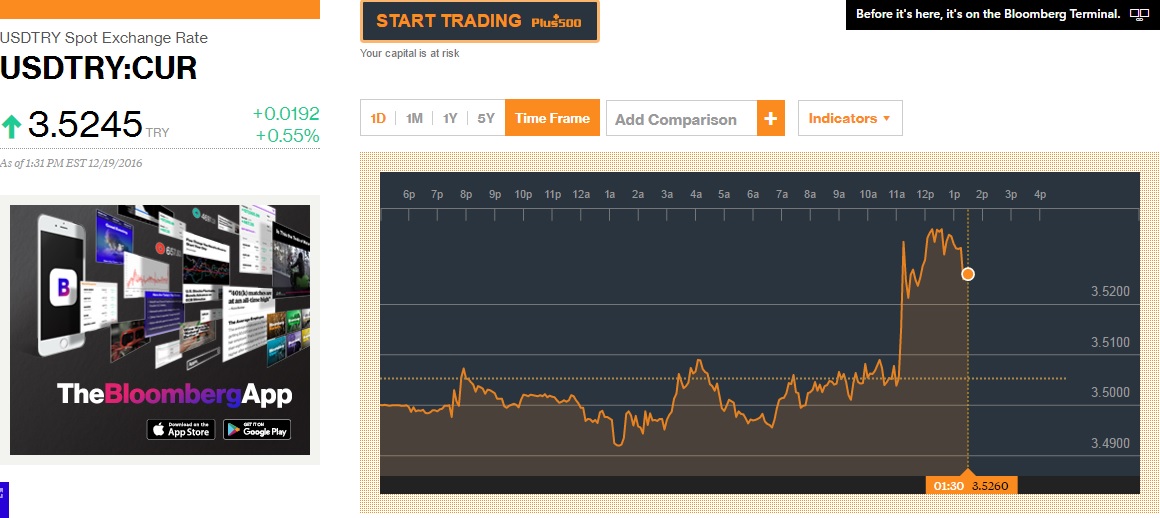Click START TRADING Plus500 button

479,21
